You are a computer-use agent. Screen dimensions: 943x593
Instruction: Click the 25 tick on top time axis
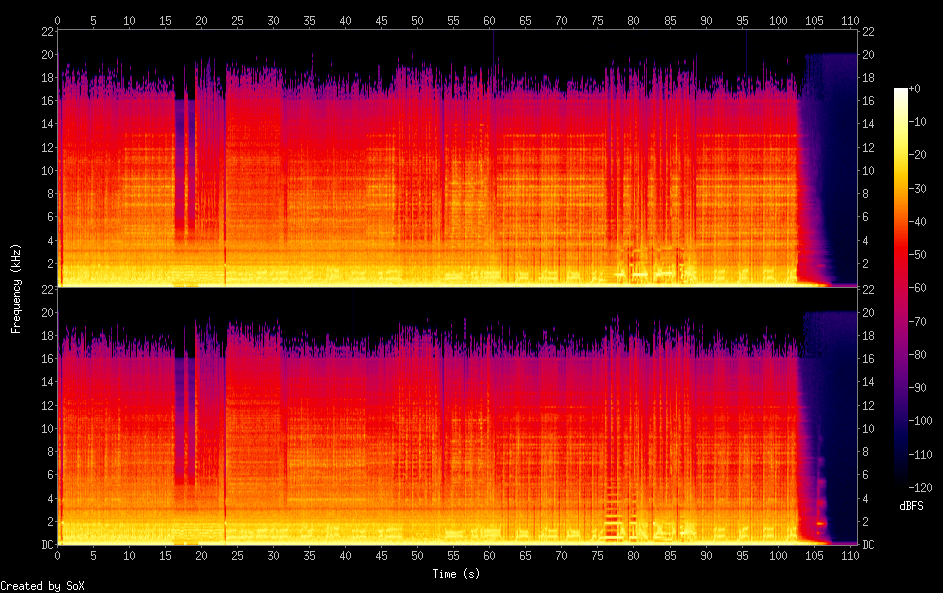click(238, 20)
